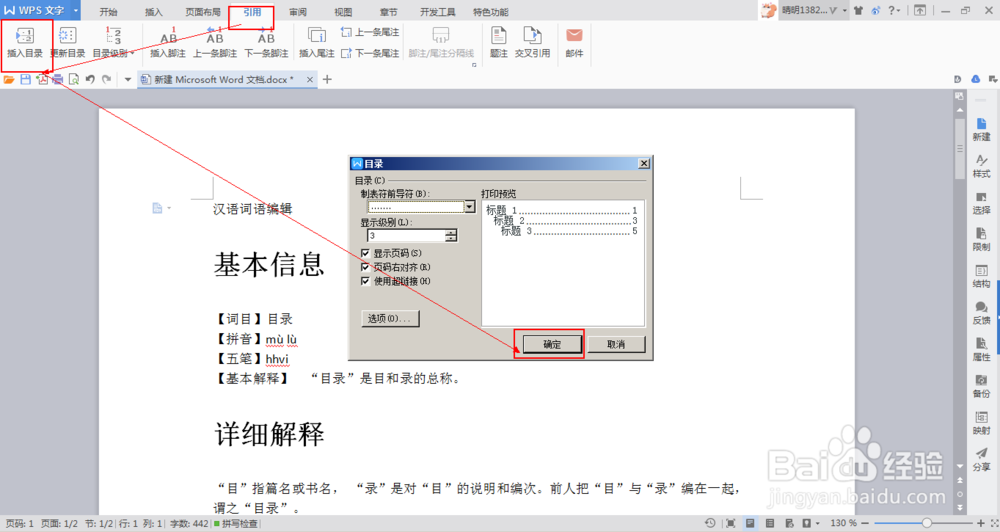Click the 选择 icon in right sidebar
Image resolution: width=1000 pixels, height=532 pixels.
[982, 203]
